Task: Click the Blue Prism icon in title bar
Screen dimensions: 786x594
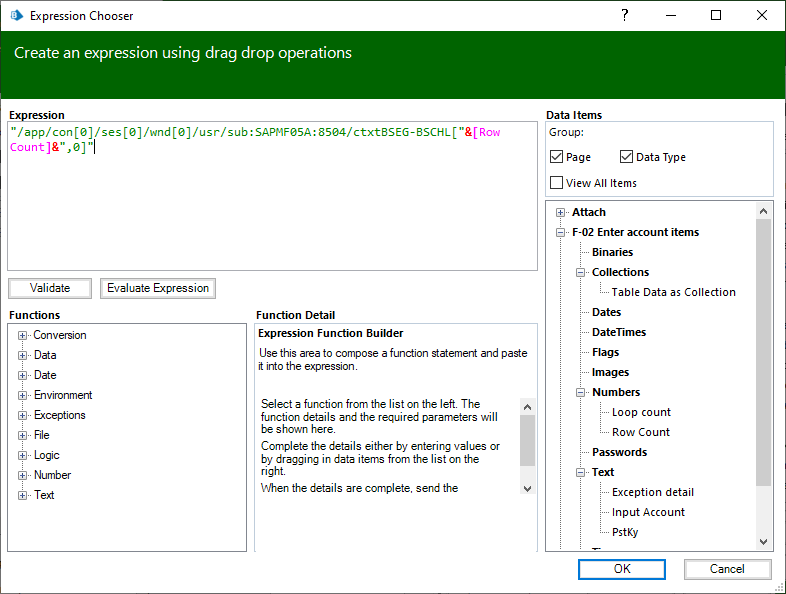Action: point(16,16)
